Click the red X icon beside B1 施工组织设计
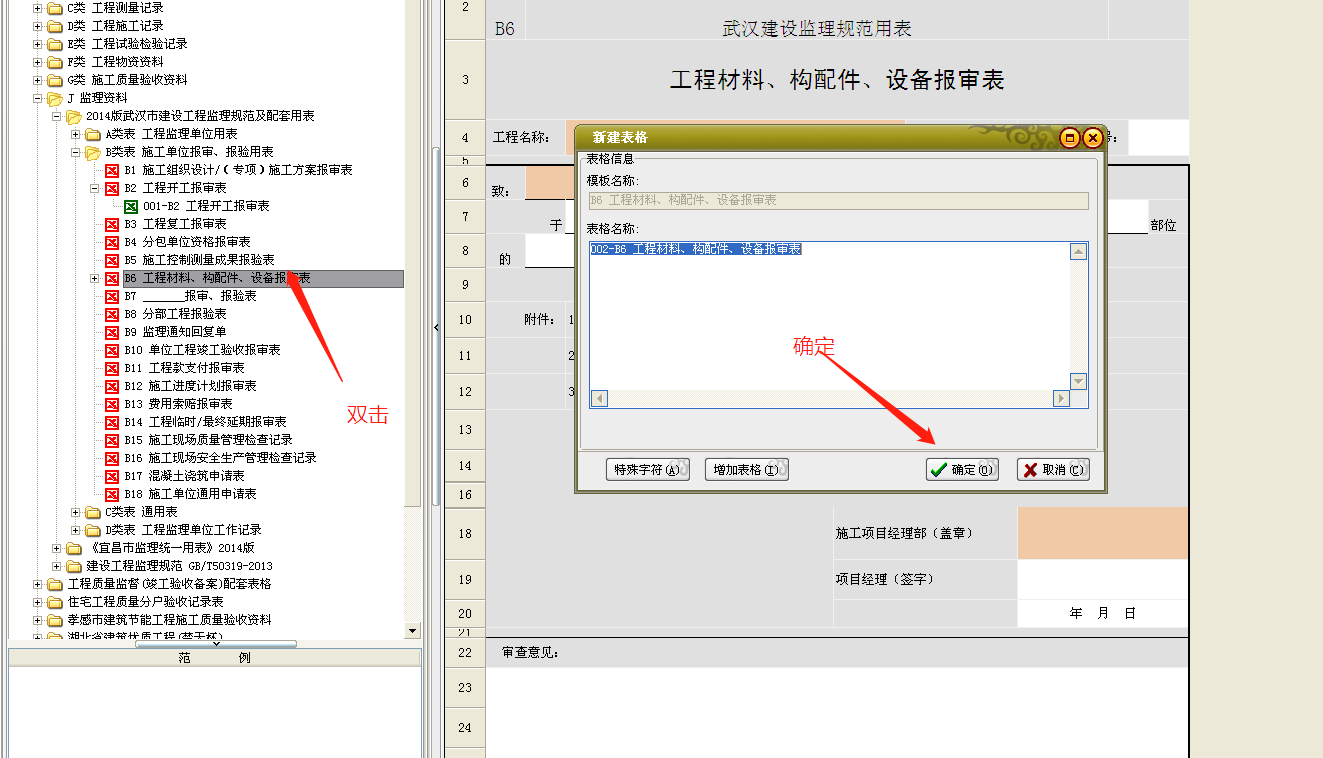 pyautogui.click(x=112, y=170)
